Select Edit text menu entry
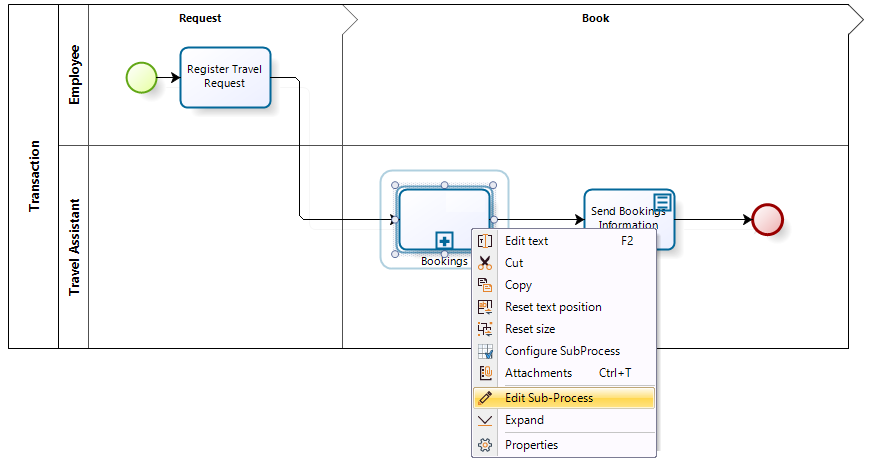Screen dimensions: 893x468 pyautogui.click(x=526, y=241)
